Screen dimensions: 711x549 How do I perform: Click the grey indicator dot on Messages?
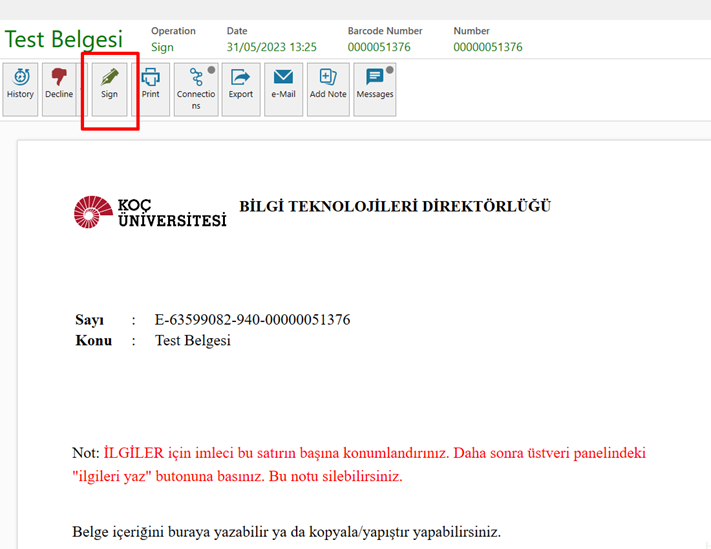[x=390, y=70]
